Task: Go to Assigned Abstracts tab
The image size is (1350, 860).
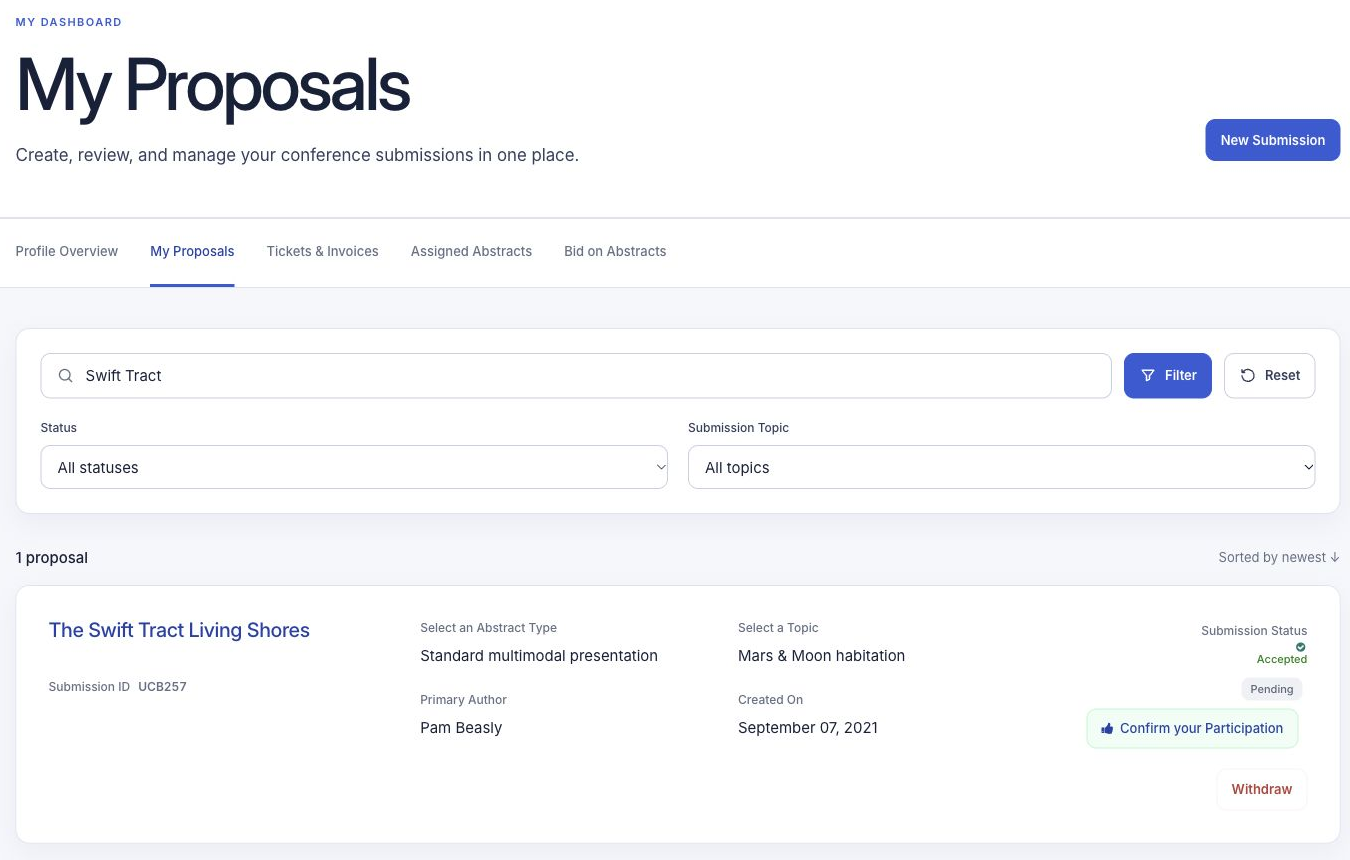Action: pos(471,252)
